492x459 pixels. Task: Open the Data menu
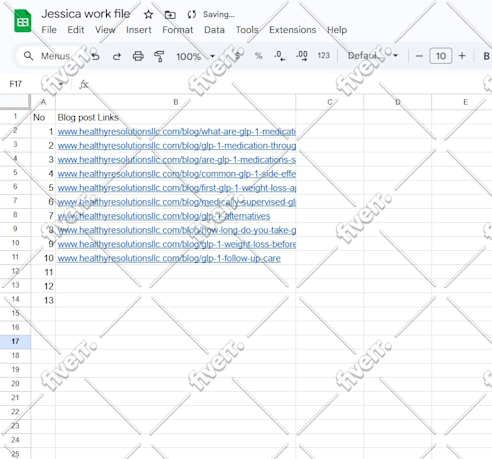214,30
